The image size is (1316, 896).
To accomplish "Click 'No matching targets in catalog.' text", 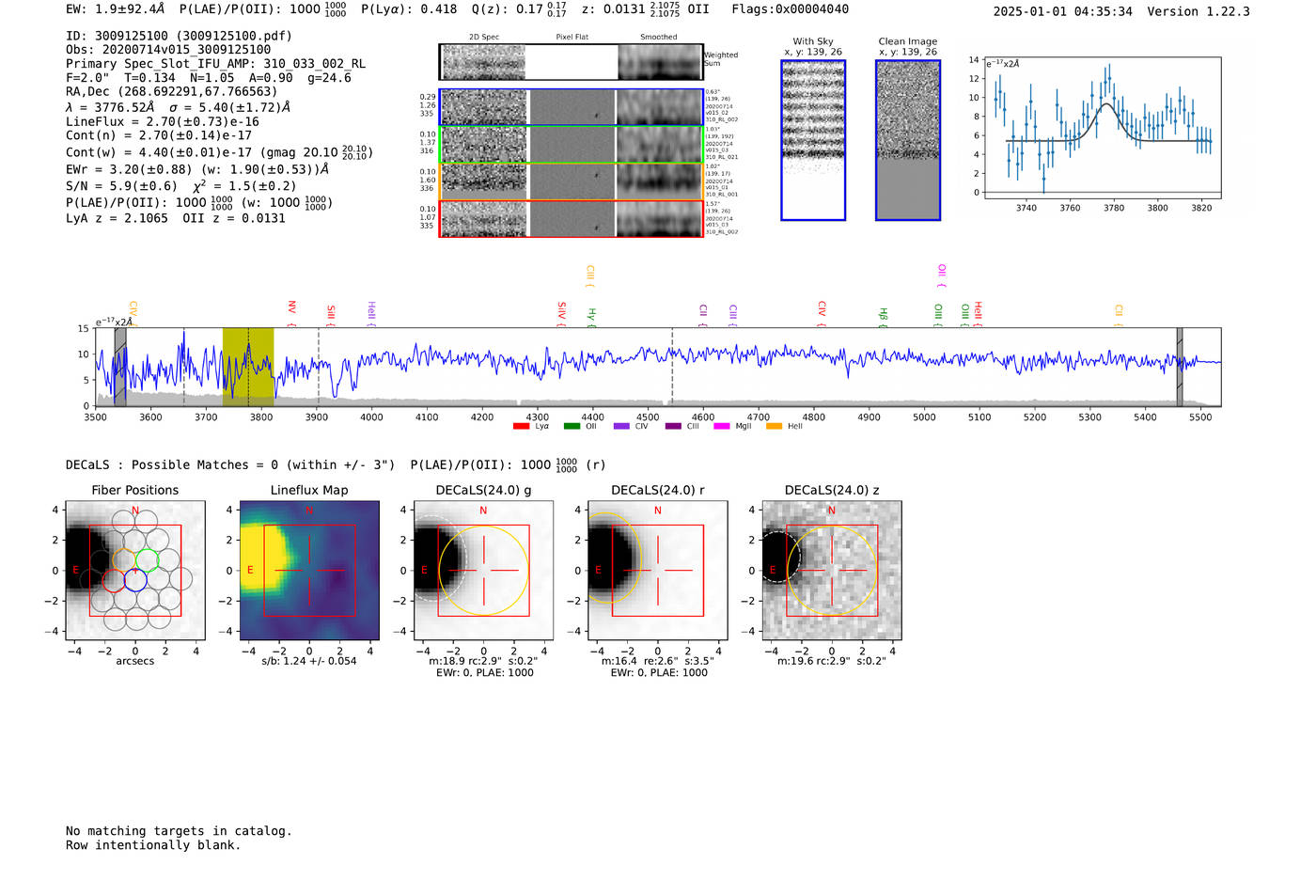I will [179, 831].
